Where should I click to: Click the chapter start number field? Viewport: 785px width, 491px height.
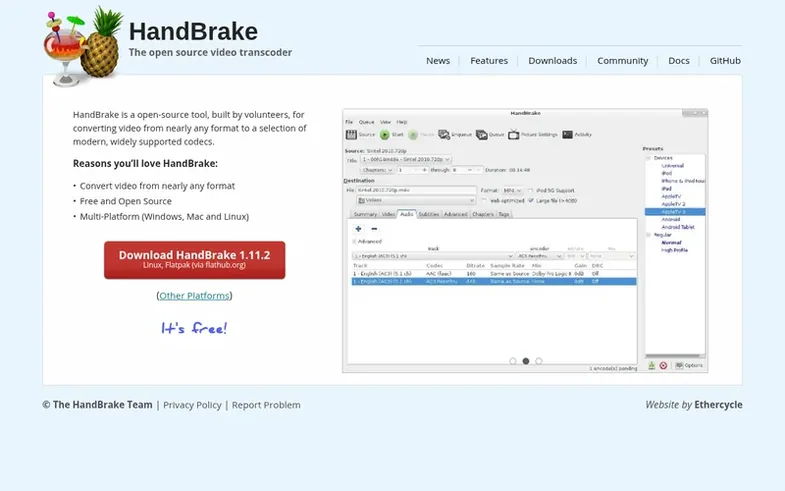413,170
